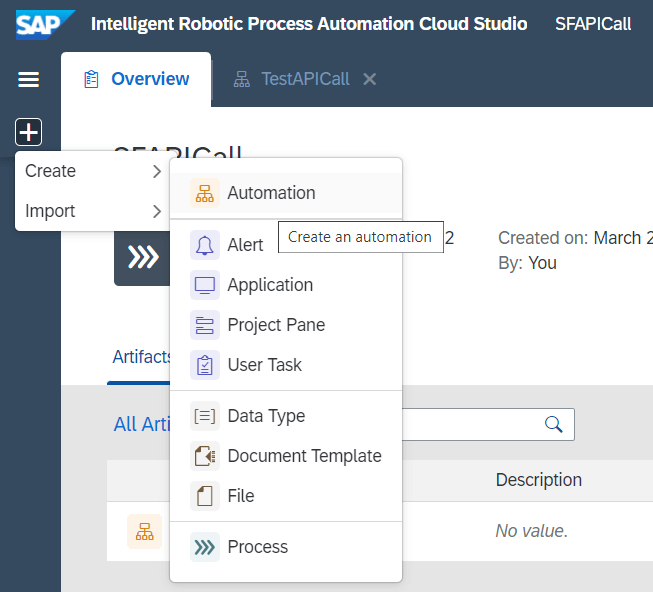653x592 pixels.
Task: Click the TestAPICall tab automation icon
Action: tap(242, 79)
